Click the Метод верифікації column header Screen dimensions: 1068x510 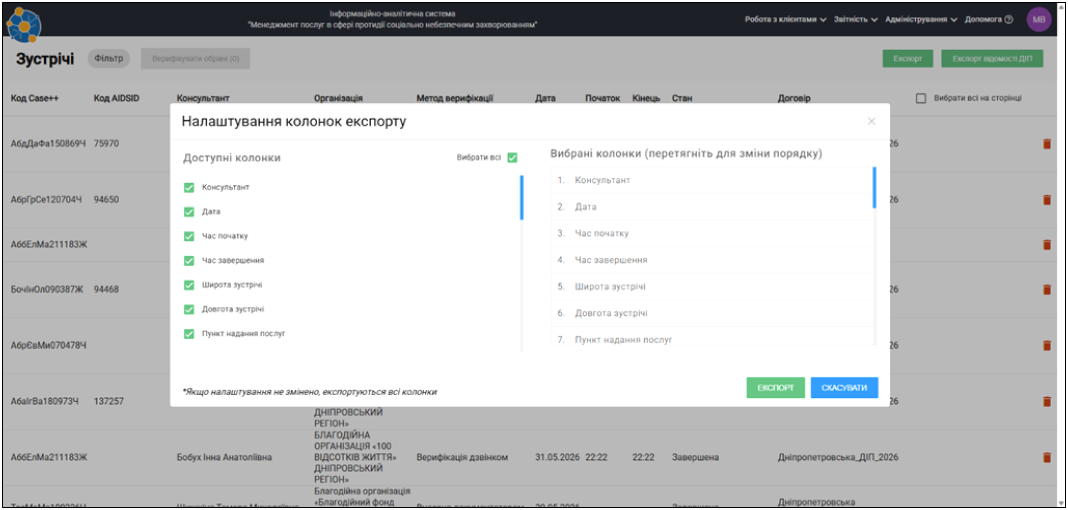454,99
